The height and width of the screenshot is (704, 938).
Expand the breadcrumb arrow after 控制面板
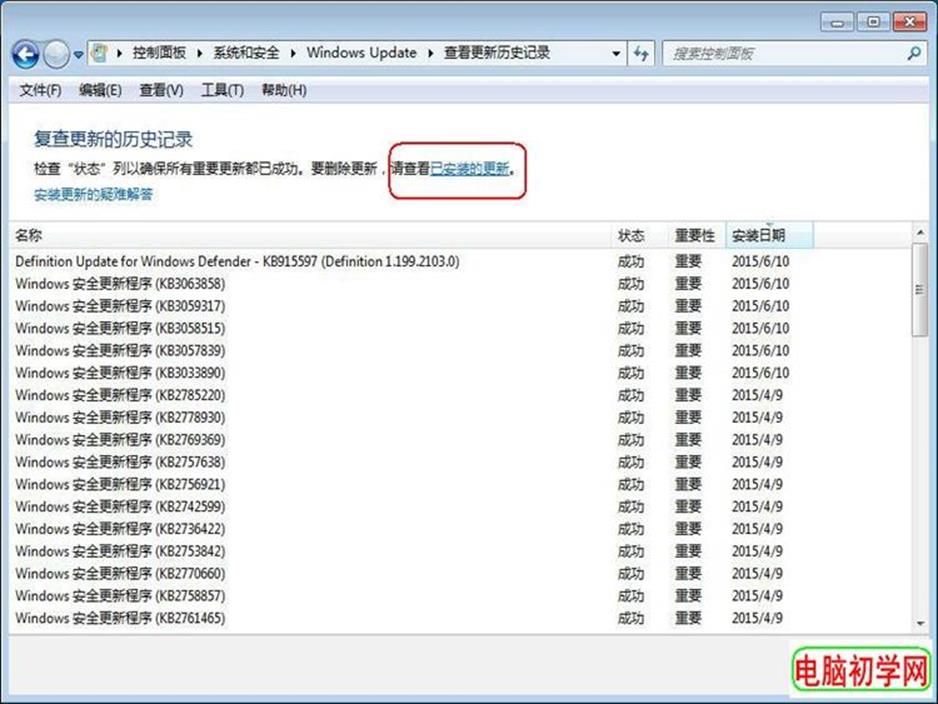point(199,53)
